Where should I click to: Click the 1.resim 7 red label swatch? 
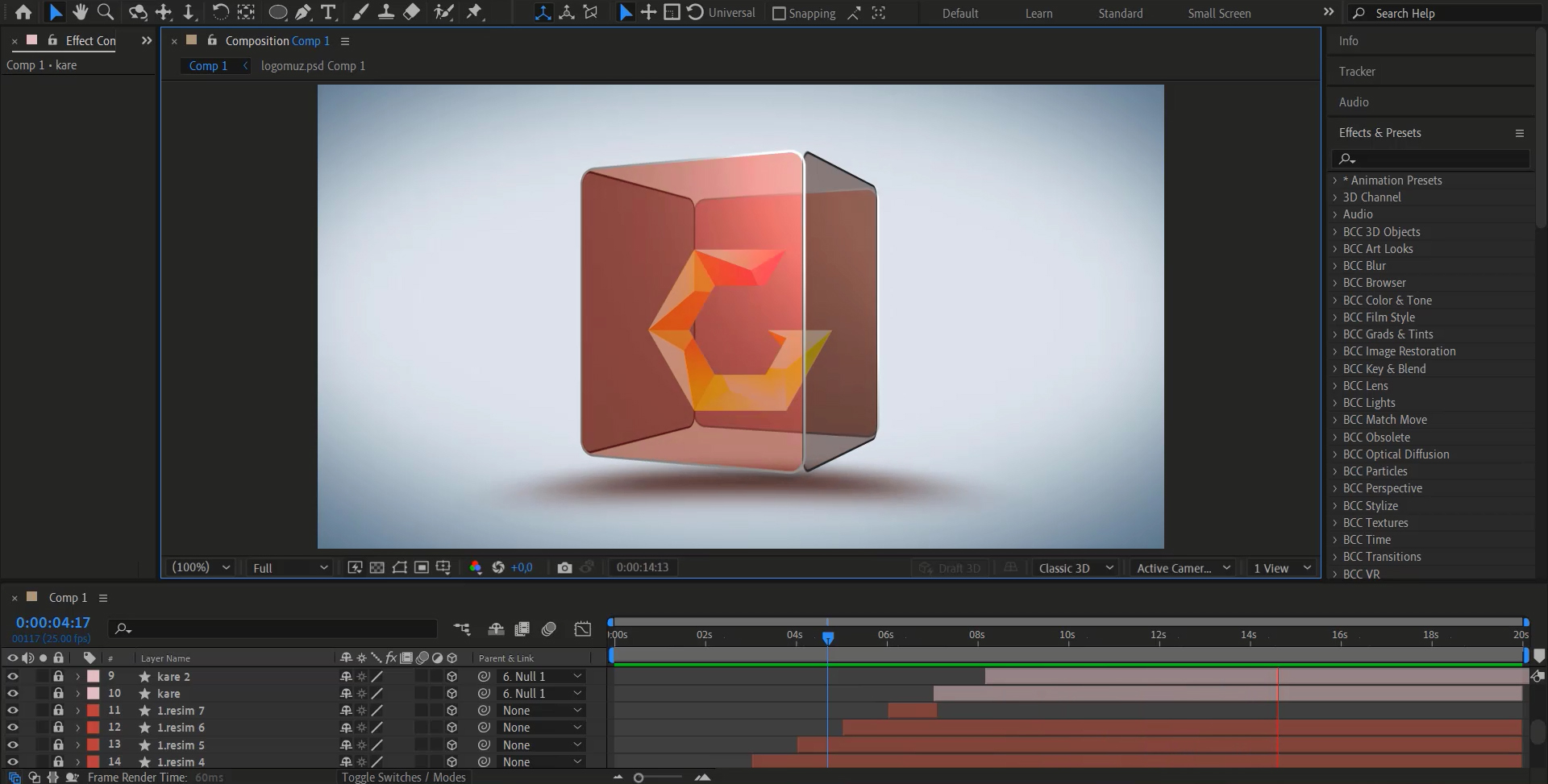point(94,711)
